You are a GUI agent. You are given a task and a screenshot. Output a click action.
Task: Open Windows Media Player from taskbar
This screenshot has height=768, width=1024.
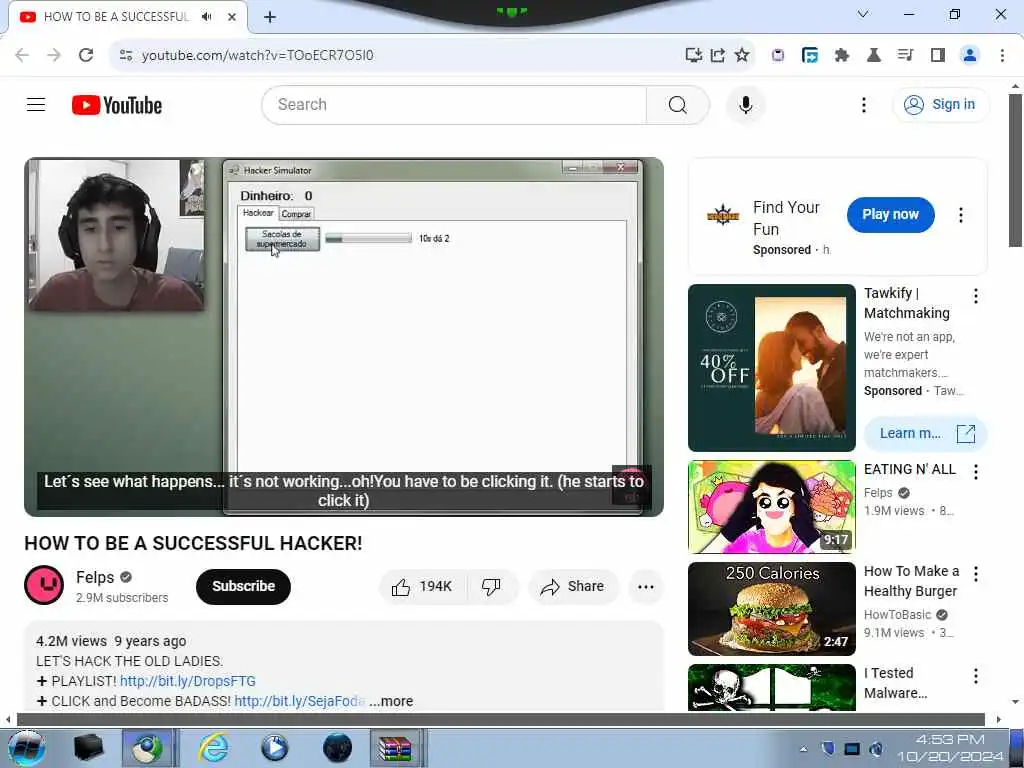pos(274,748)
